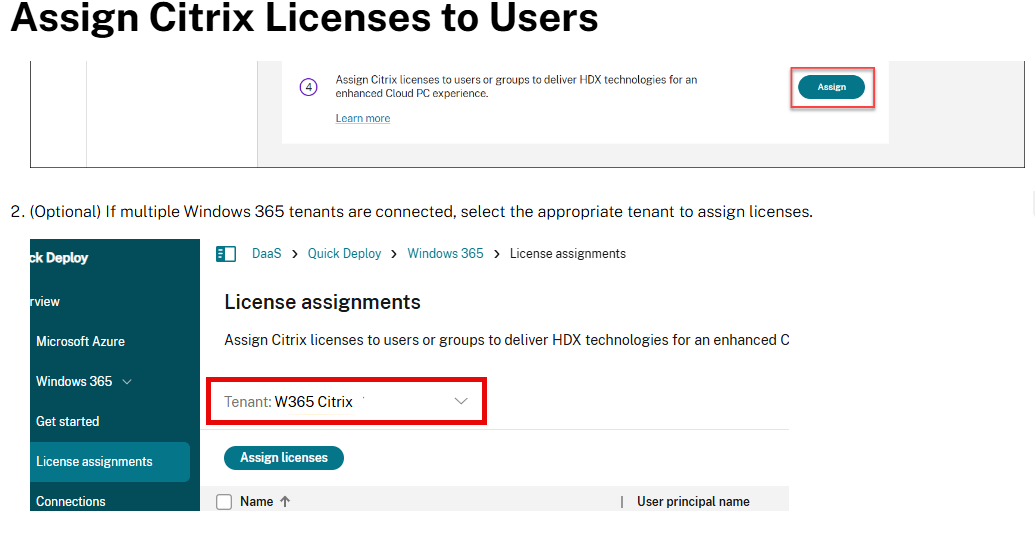Image resolution: width=1035 pixels, height=533 pixels.
Task: Go to Windows 365 breadcrumb
Action: 445,254
